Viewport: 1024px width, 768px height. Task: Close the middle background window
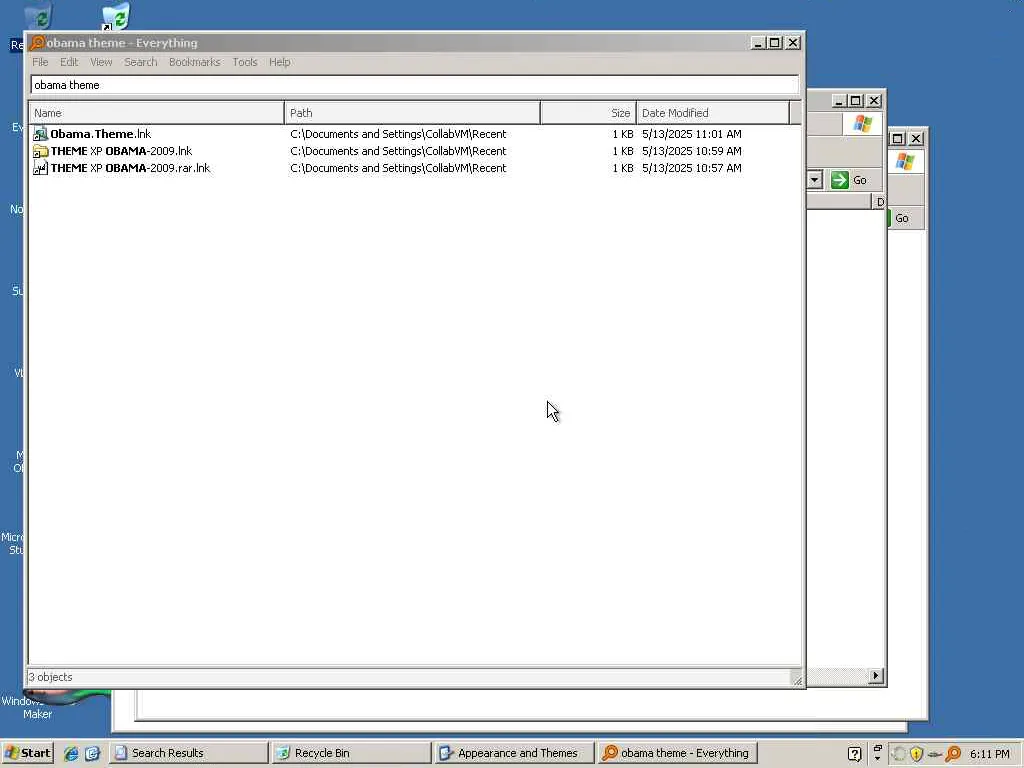click(x=874, y=101)
